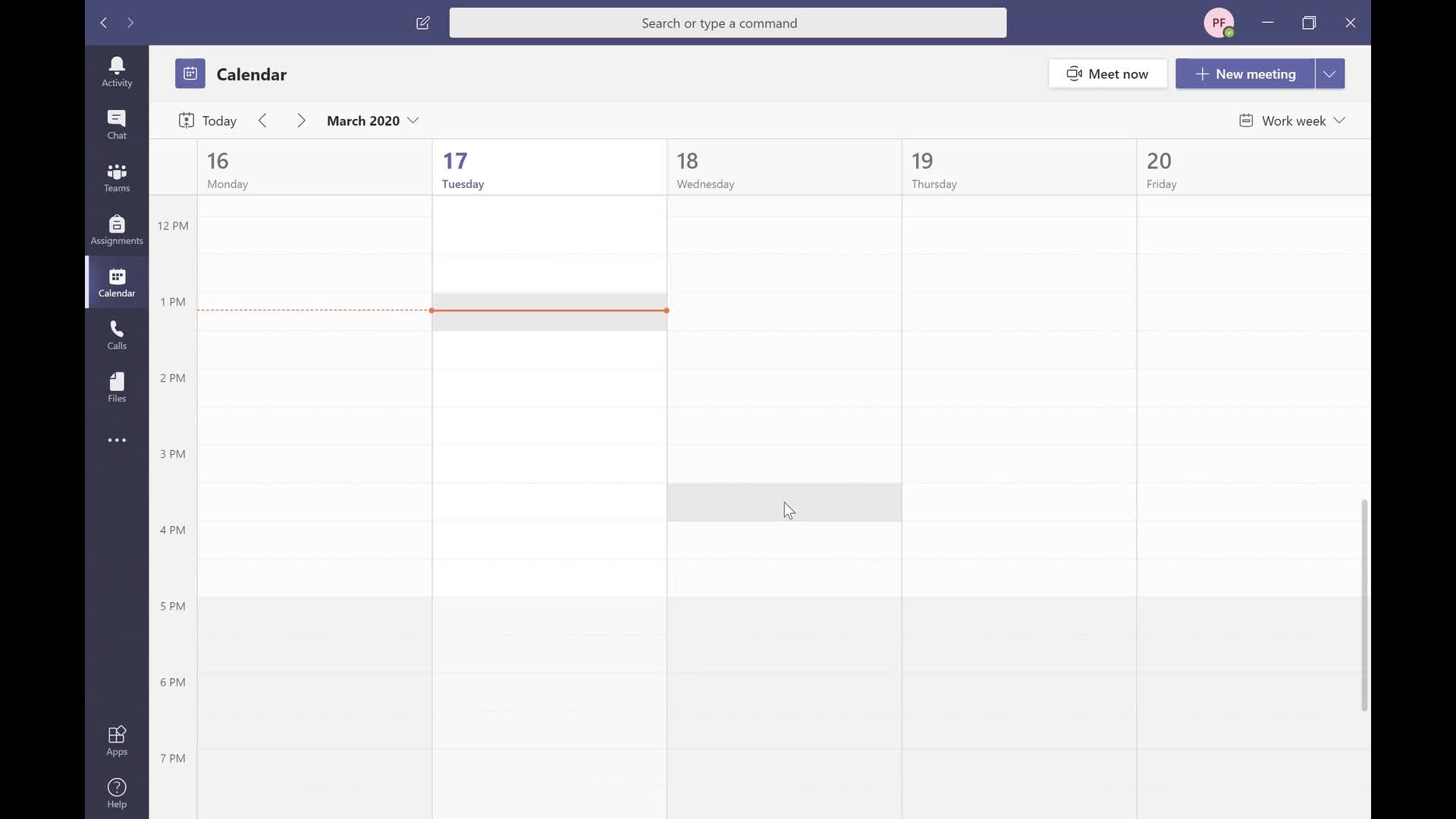Expand the New meeting dropdown arrow

(1329, 74)
